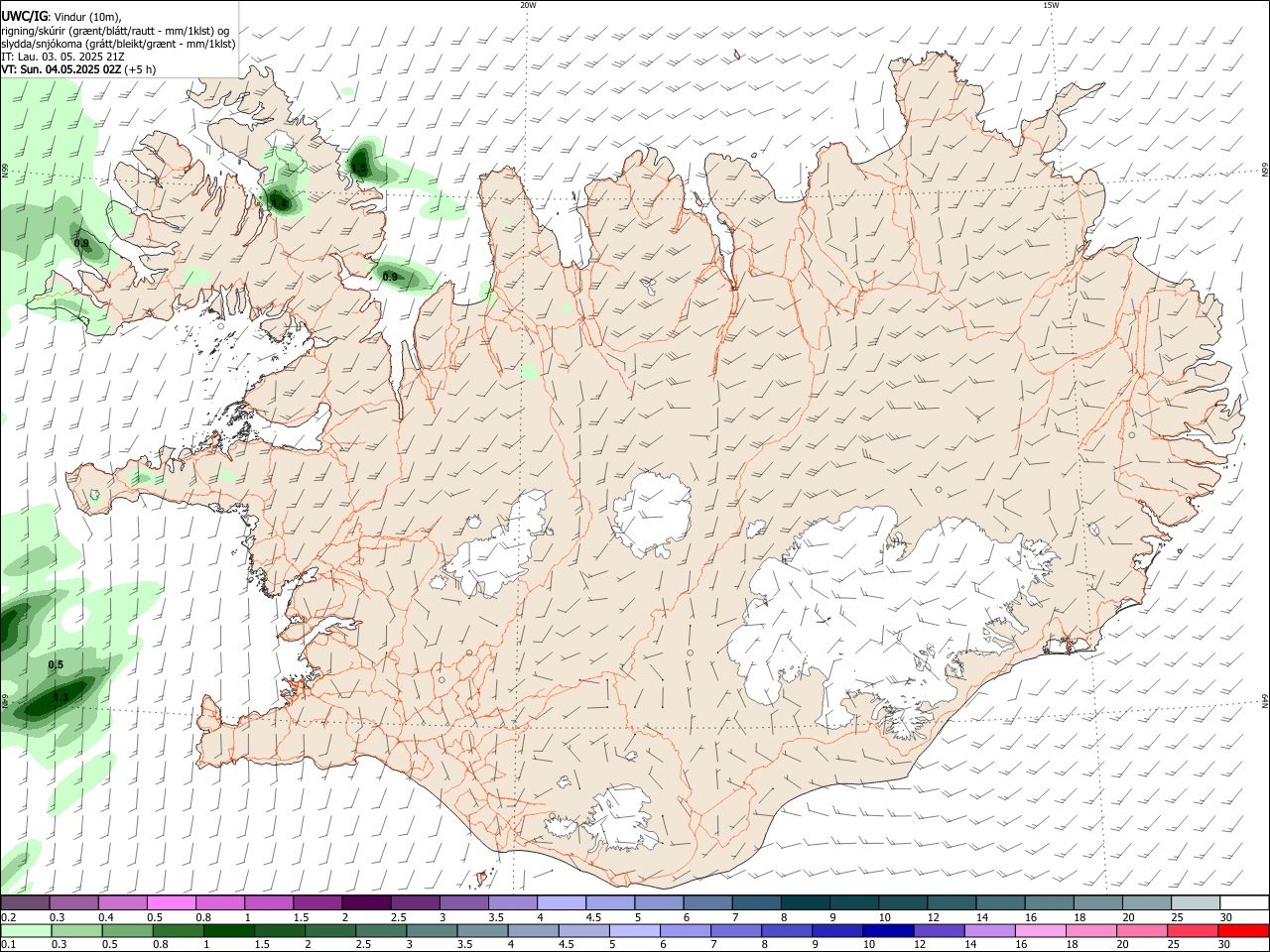Click the white 30 snow legend swatch
Screen dimensions: 1270x952
tap(1245, 902)
